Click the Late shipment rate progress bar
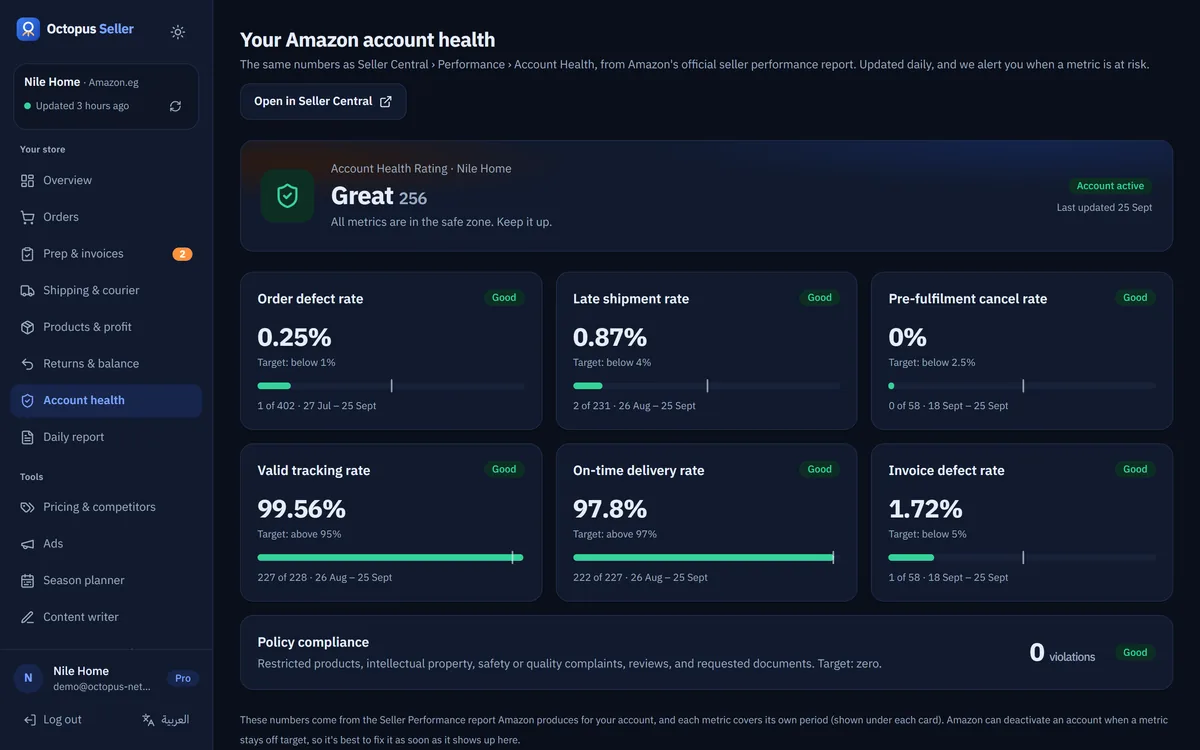 [x=706, y=386]
